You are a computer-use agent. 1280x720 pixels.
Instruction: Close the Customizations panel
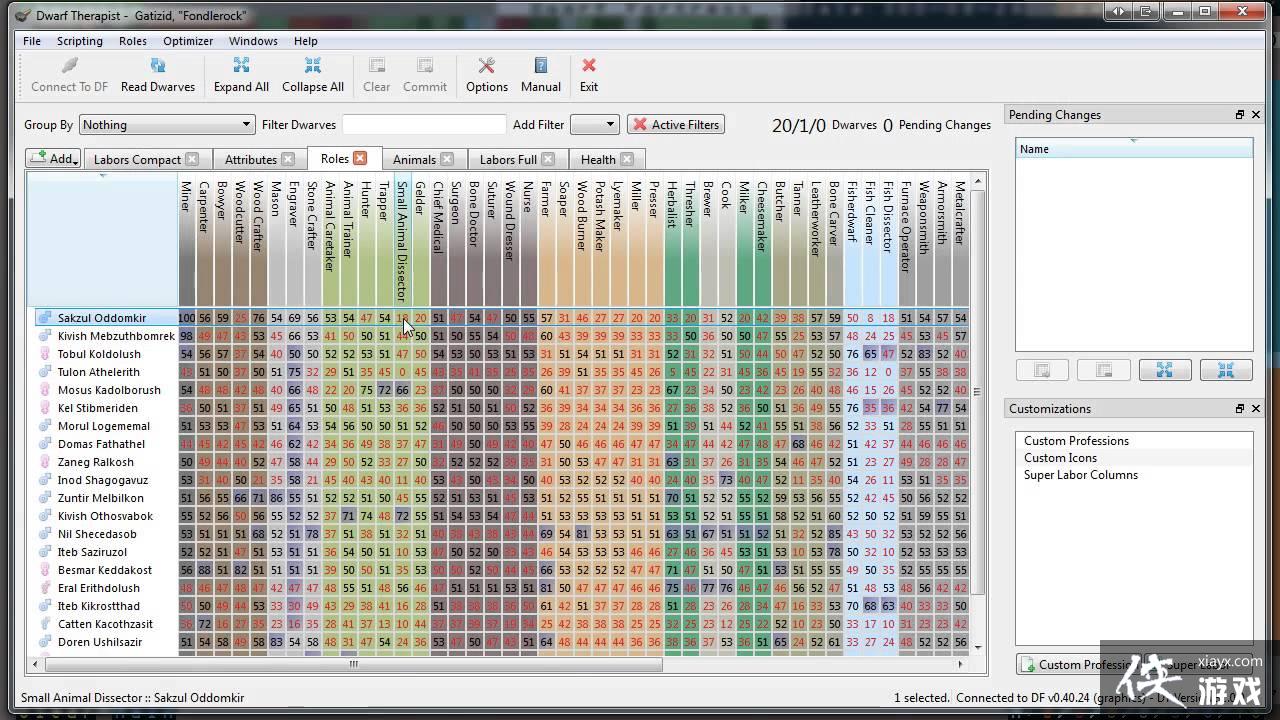(1256, 409)
